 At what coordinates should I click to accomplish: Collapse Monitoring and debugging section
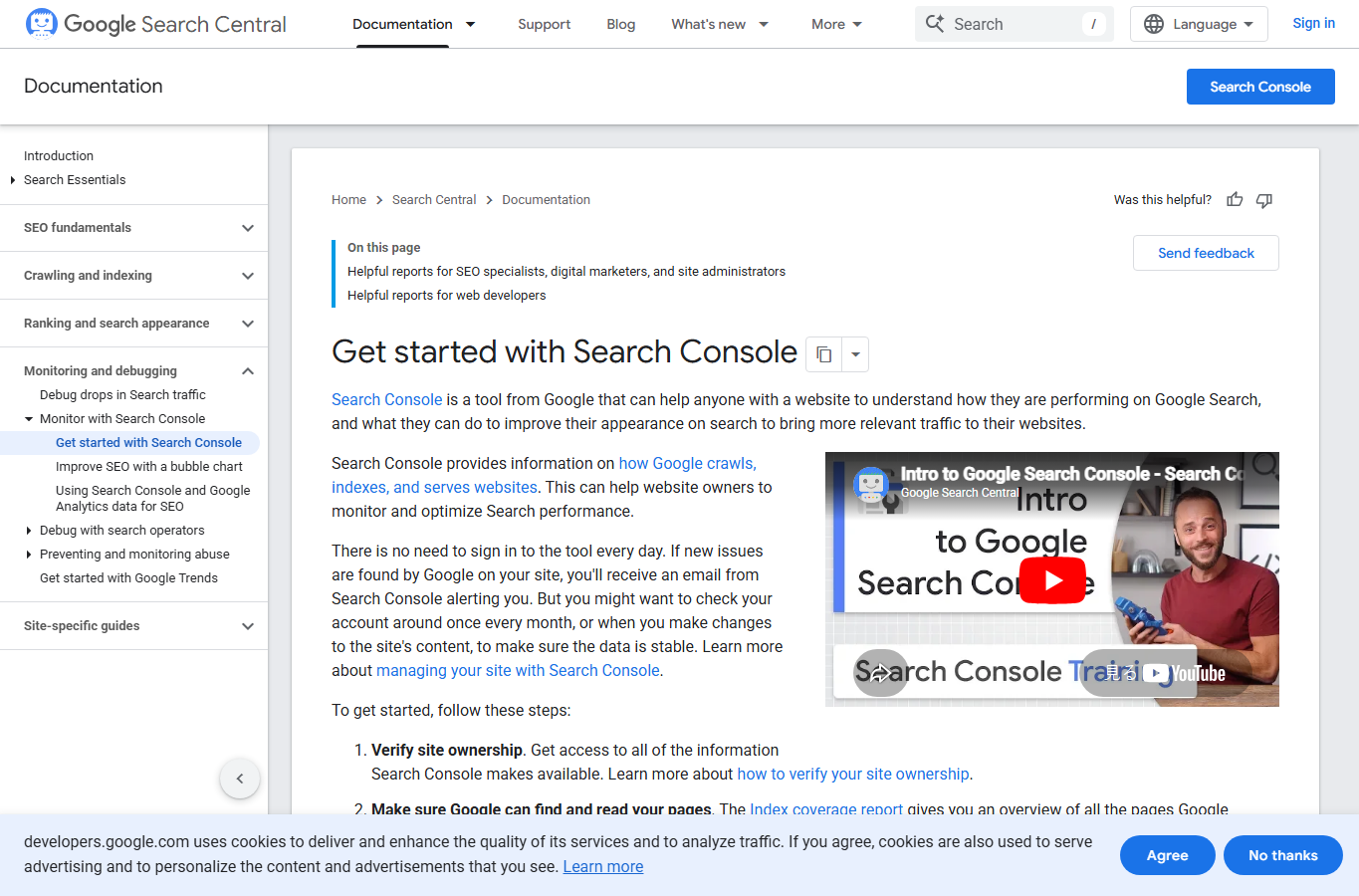point(248,371)
